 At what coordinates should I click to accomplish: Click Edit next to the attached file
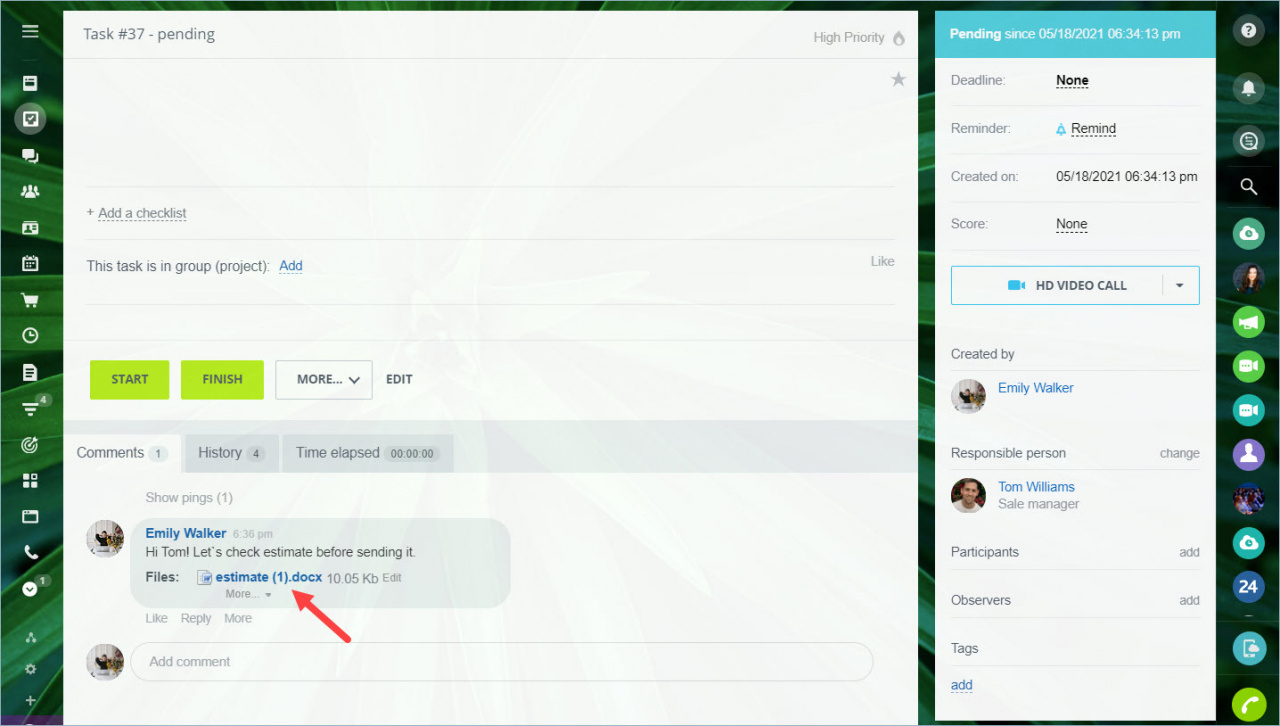point(392,578)
